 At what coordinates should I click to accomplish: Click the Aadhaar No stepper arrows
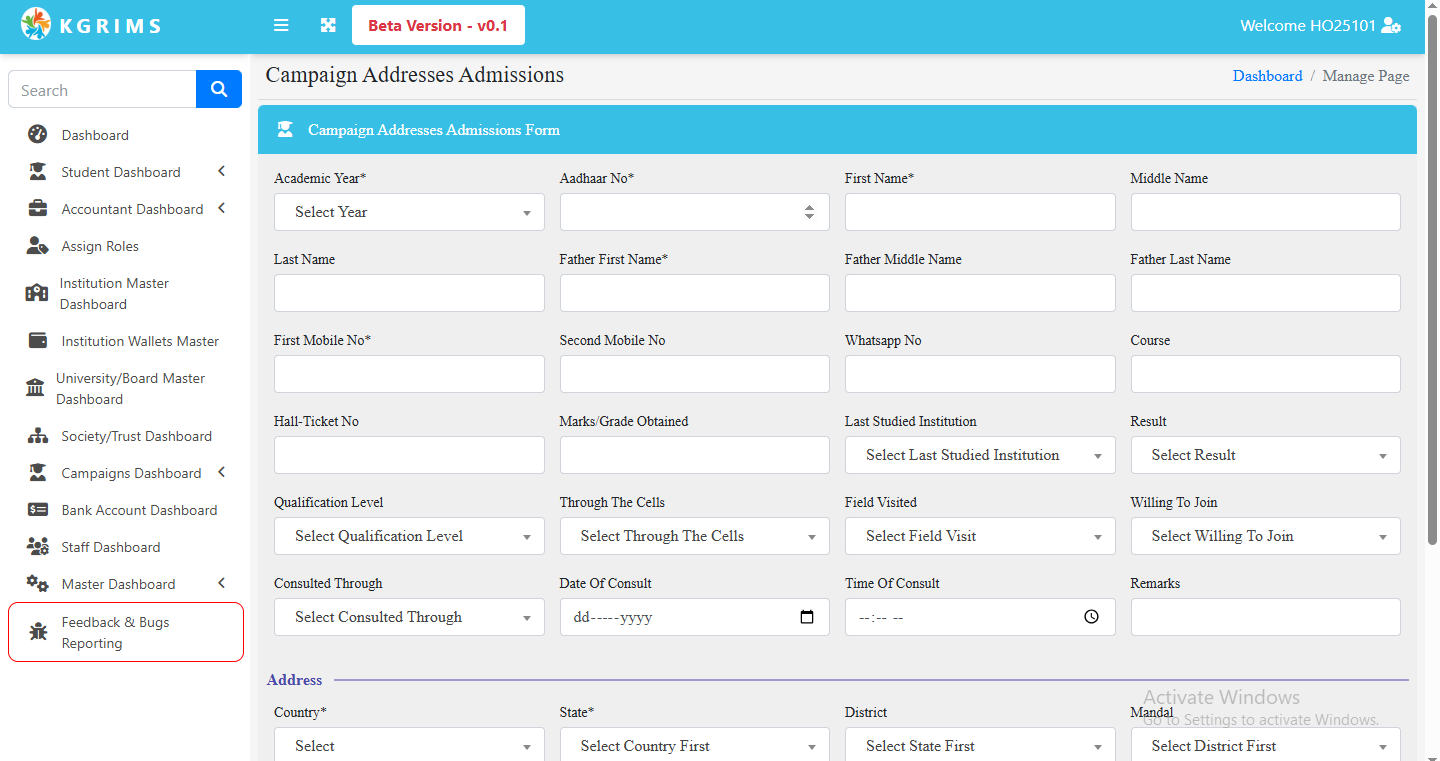(809, 212)
